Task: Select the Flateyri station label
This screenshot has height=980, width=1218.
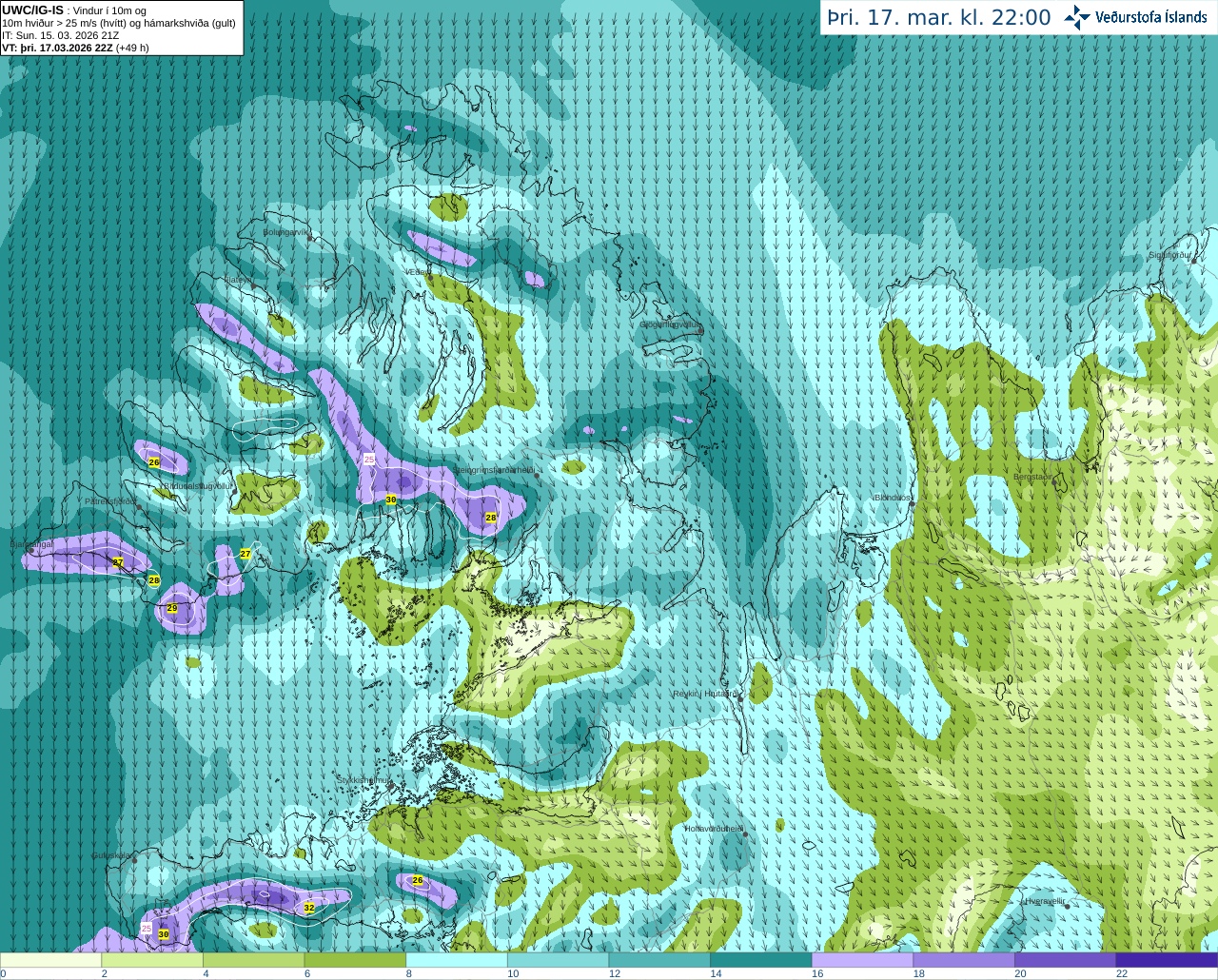Action: tap(239, 280)
